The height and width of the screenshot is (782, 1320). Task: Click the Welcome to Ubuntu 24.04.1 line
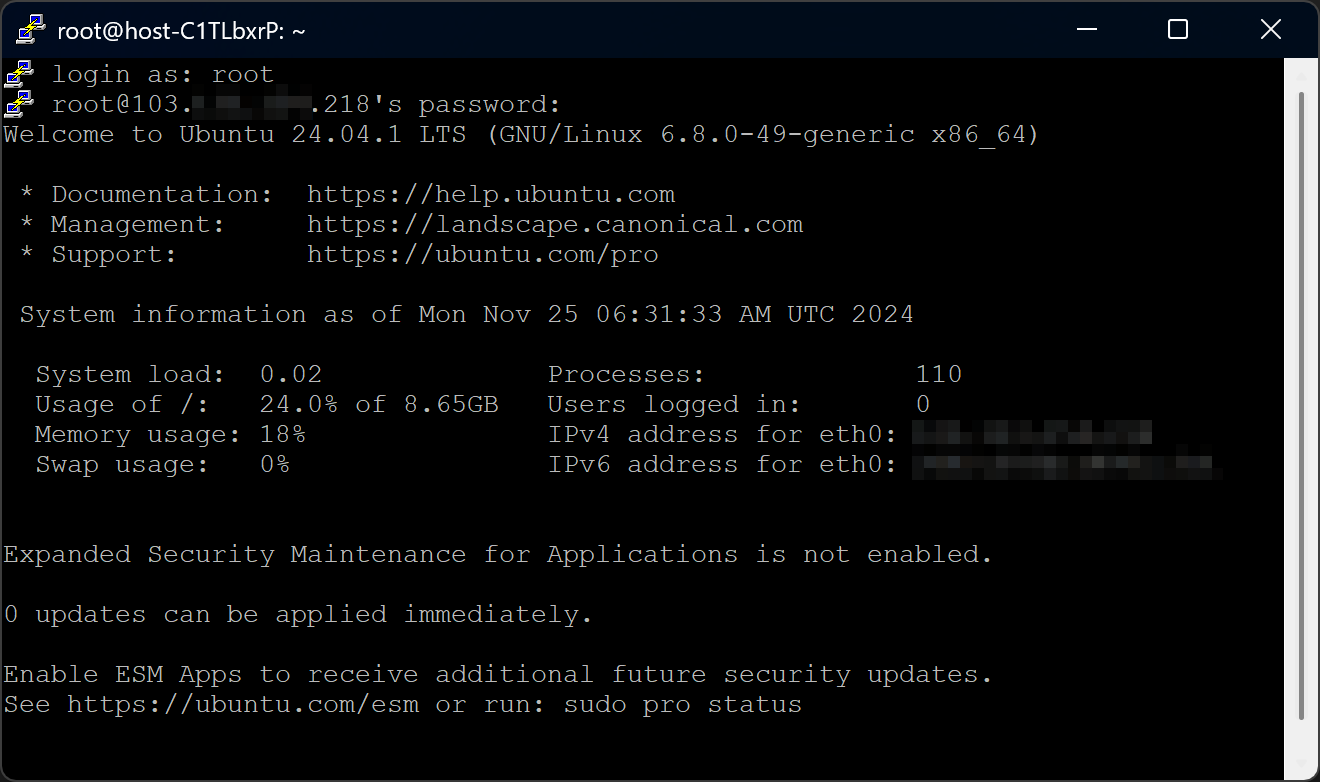coord(521,134)
